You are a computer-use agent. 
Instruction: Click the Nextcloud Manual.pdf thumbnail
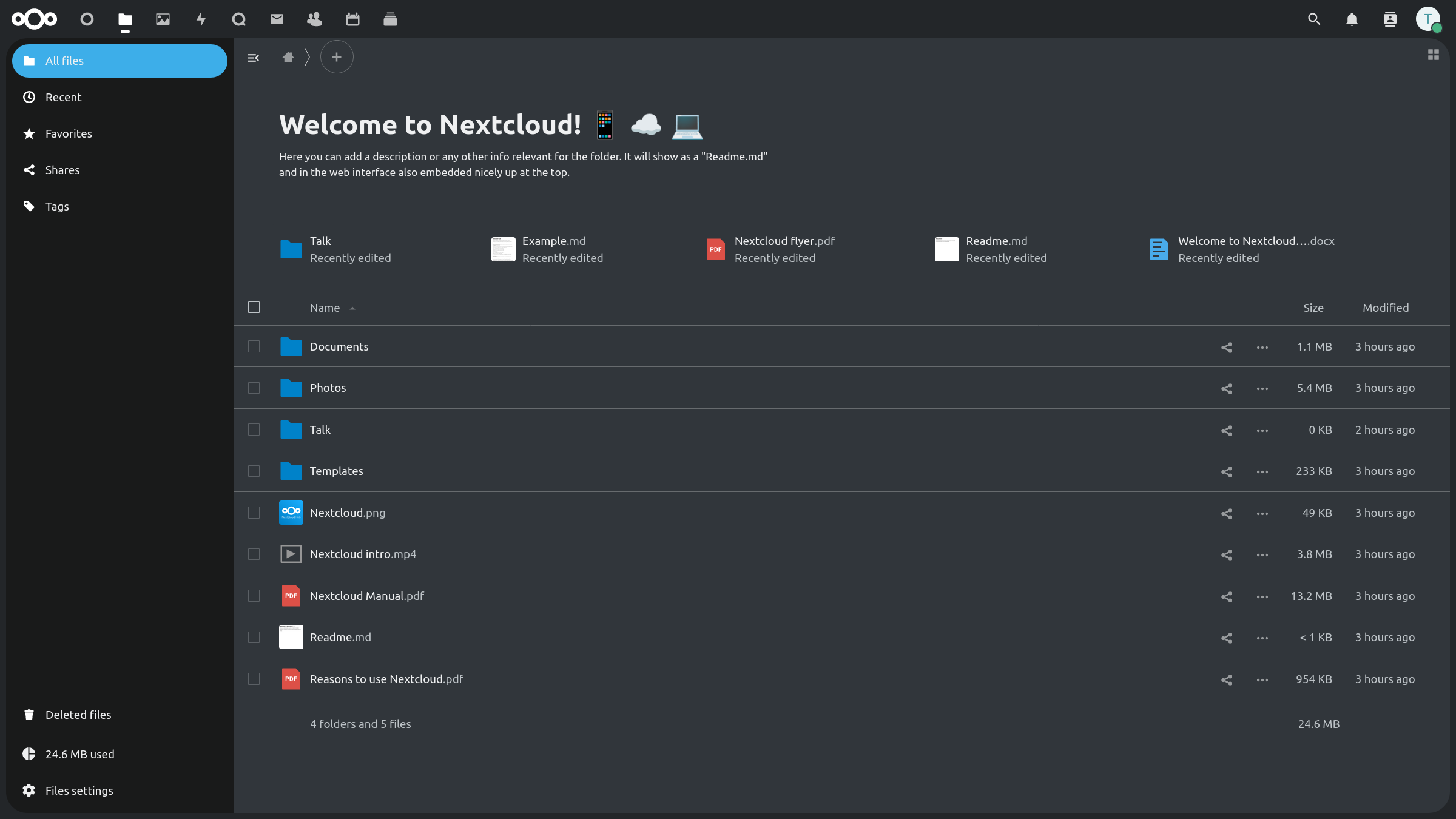pos(291,596)
